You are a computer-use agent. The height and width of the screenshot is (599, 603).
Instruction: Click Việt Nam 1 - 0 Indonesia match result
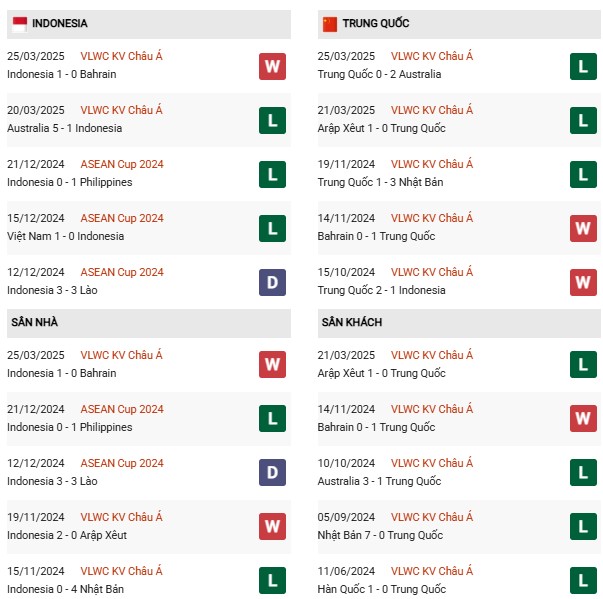point(66,236)
